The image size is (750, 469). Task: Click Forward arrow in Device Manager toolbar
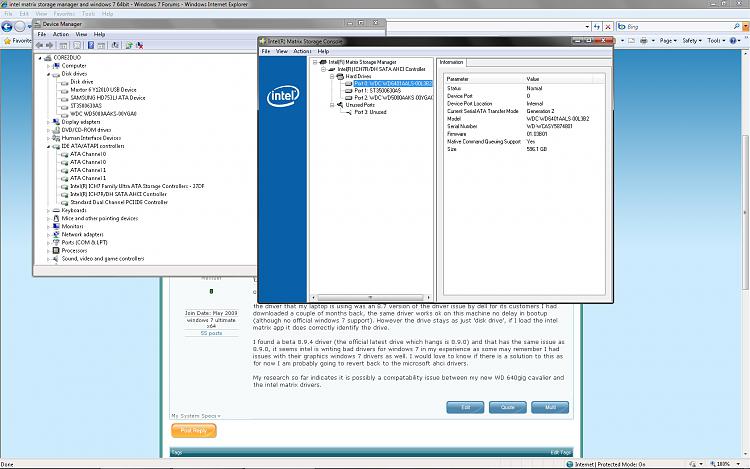click(x=49, y=45)
